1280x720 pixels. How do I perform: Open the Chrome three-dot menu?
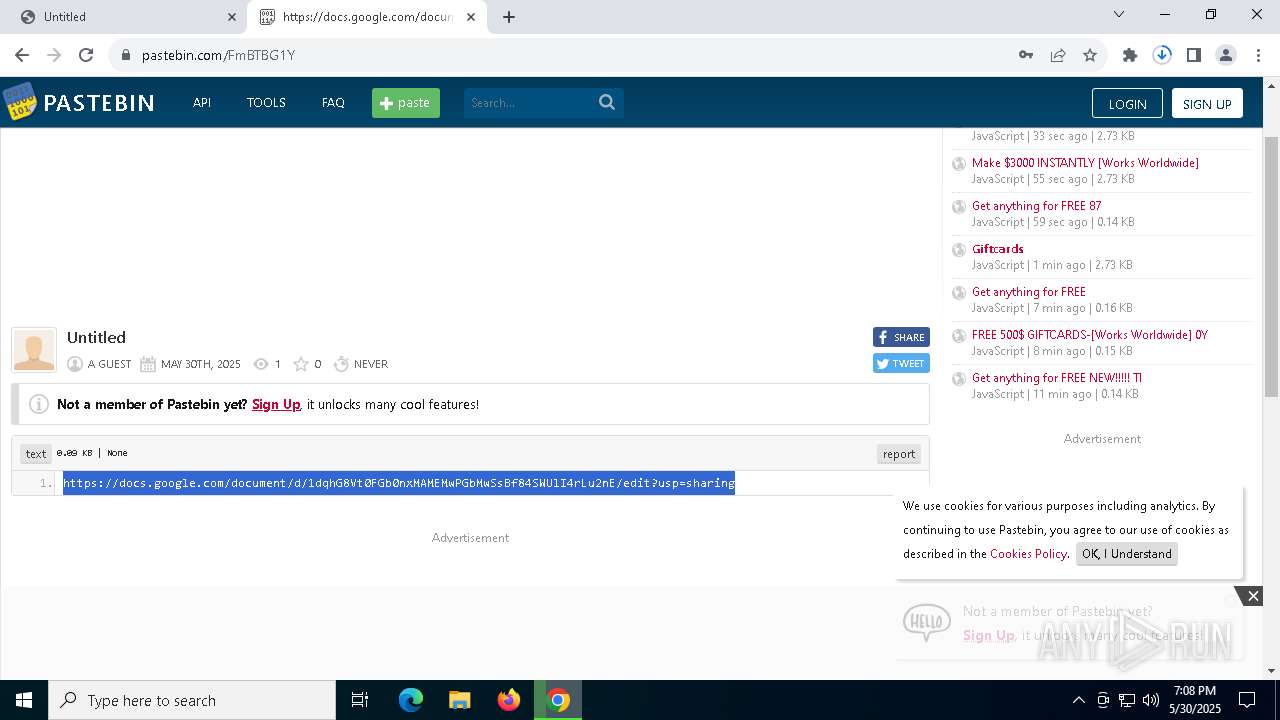click(1258, 55)
